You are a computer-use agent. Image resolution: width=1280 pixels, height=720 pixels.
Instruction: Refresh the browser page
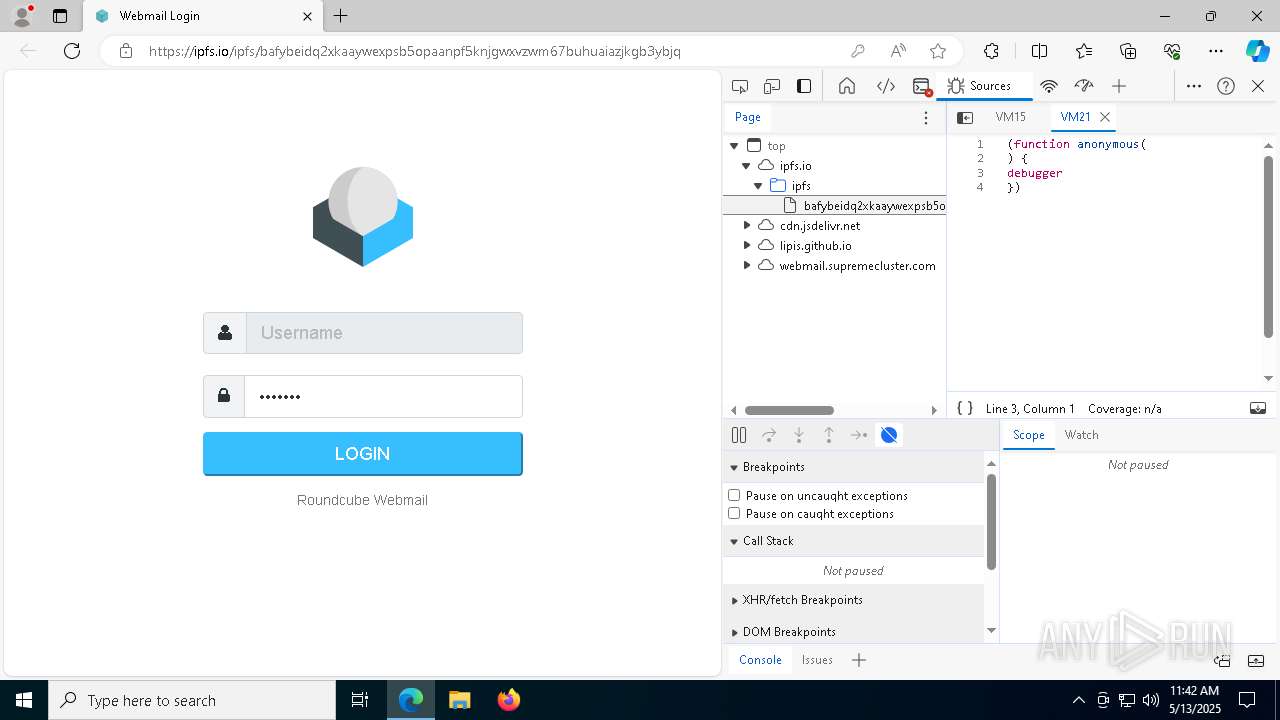[72, 51]
